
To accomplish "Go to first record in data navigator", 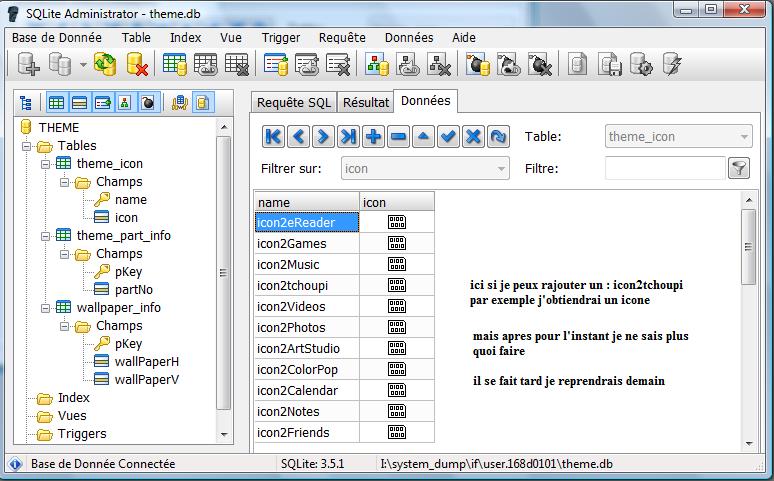I will coord(273,137).
